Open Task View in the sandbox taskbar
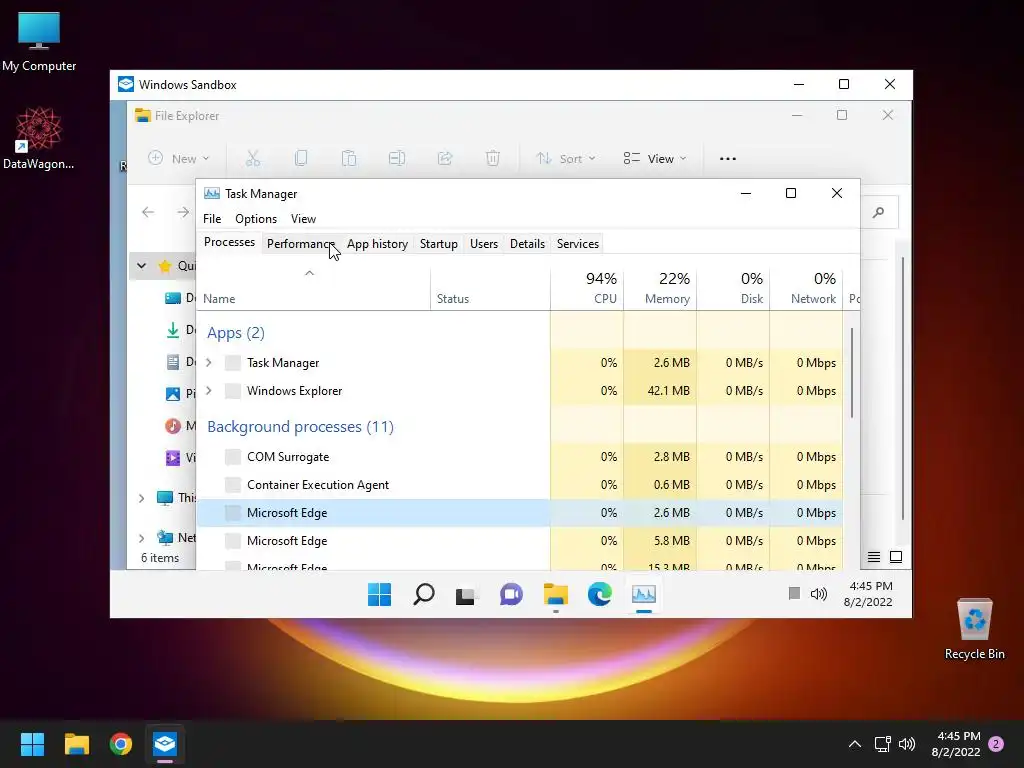The width and height of the screenshot is (1024, 768). (466, 595)
